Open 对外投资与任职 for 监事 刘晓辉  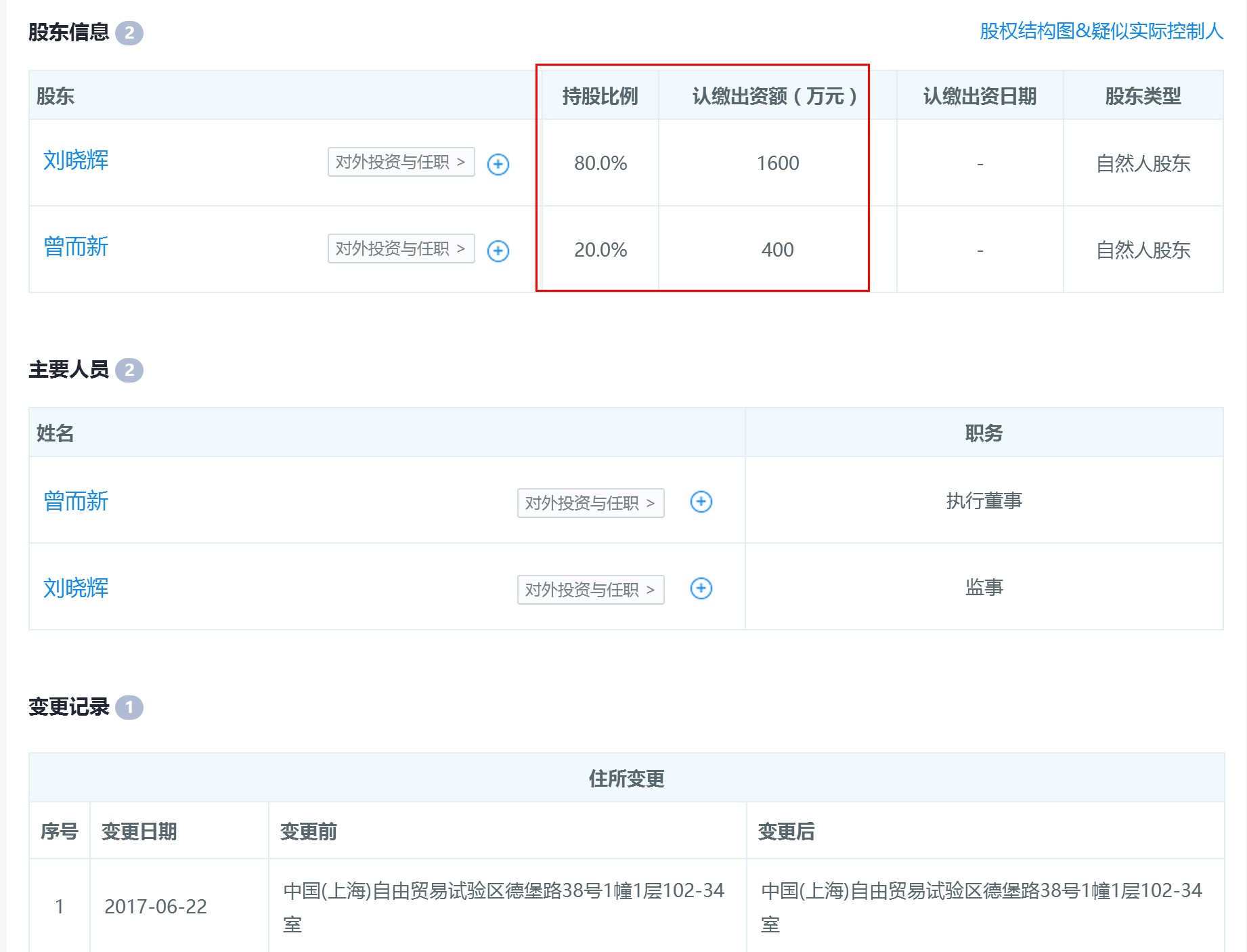click(590, 590)
